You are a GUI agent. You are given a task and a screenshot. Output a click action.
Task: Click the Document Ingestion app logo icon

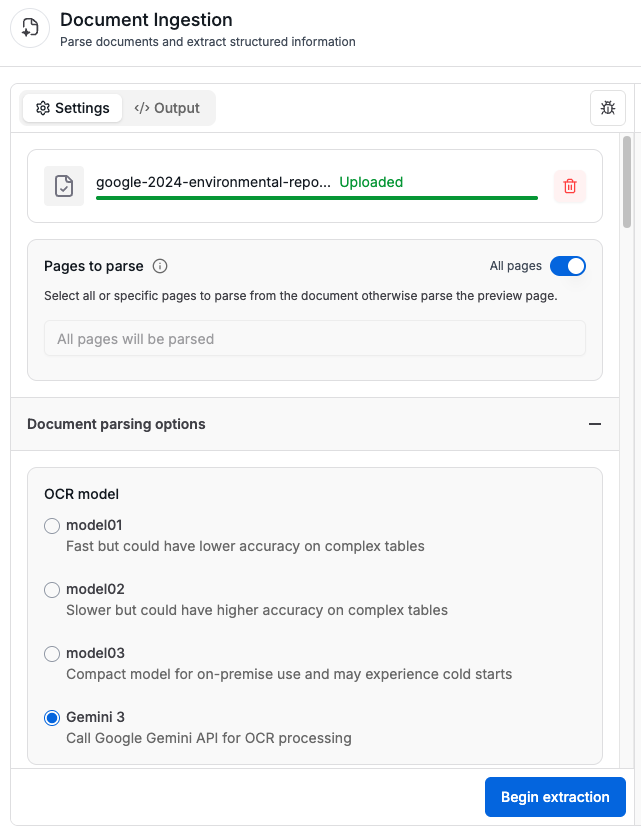pyautogui.click(x=29, y=28)
